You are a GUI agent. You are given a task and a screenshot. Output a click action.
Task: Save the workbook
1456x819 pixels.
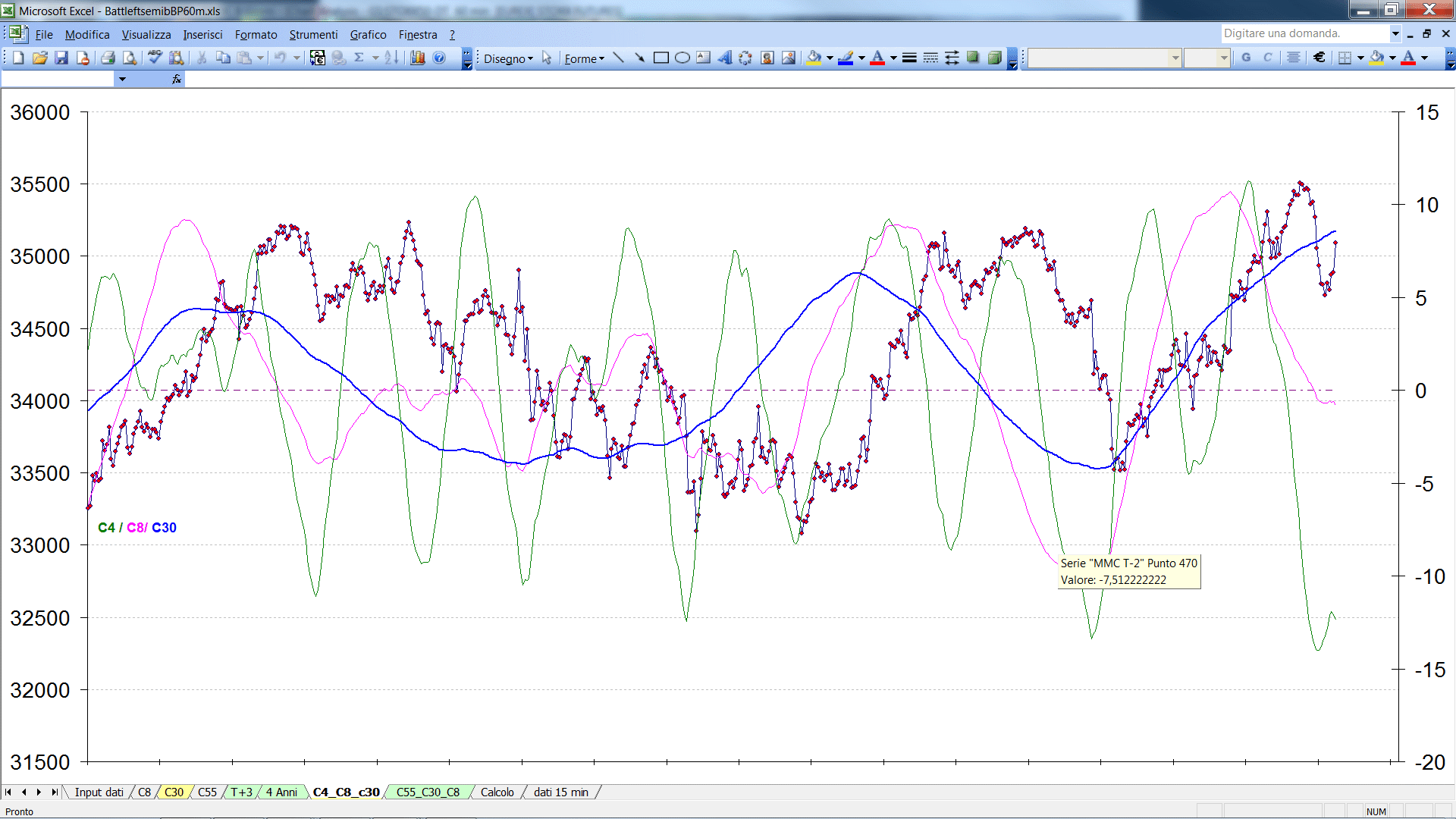(61, 58)
